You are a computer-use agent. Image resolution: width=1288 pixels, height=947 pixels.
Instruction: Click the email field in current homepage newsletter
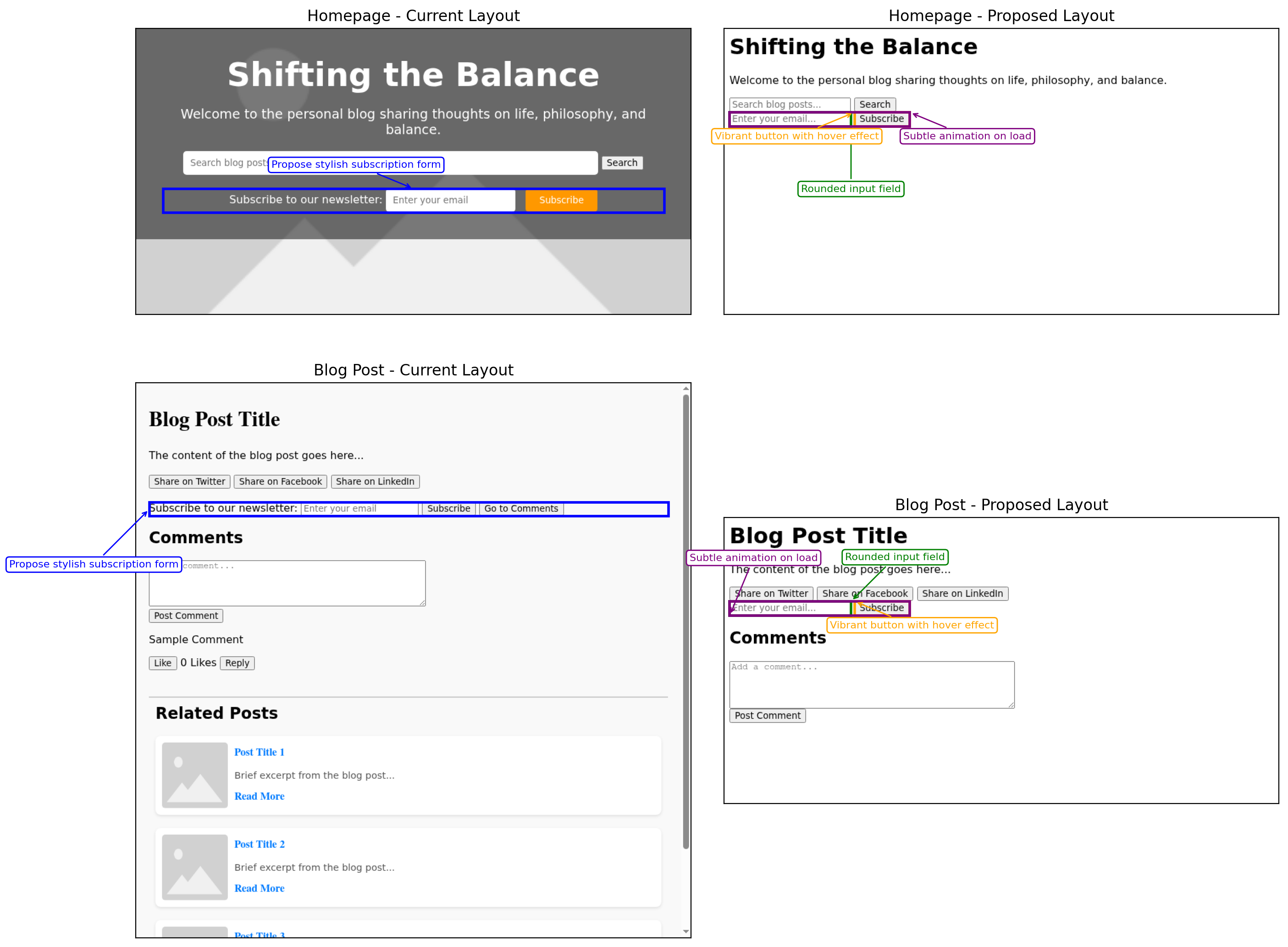coord(450,200)
